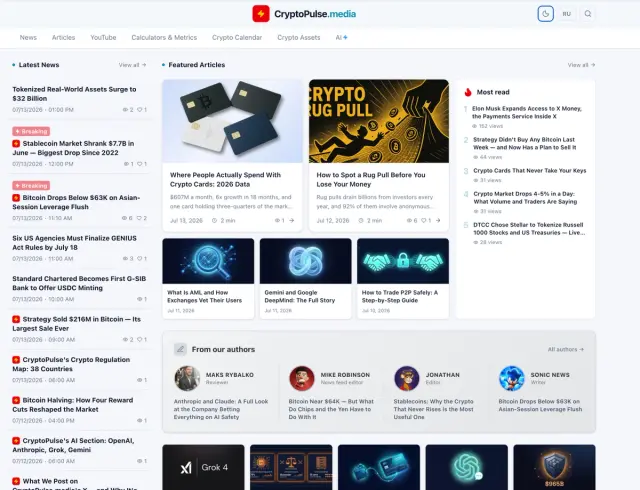This screenshot has height=490, width=640.
Task: Open Standard Chartered USDC Minting news
Action: pos(79,283)
